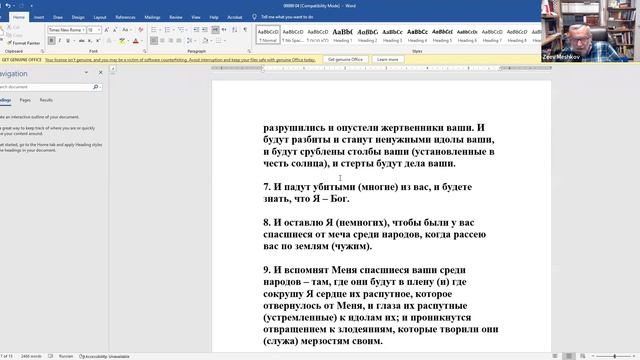Image resolution: width=640 pixels, height=360 pixels.
Task: Apply the red font color
Action: pos(136,41)
